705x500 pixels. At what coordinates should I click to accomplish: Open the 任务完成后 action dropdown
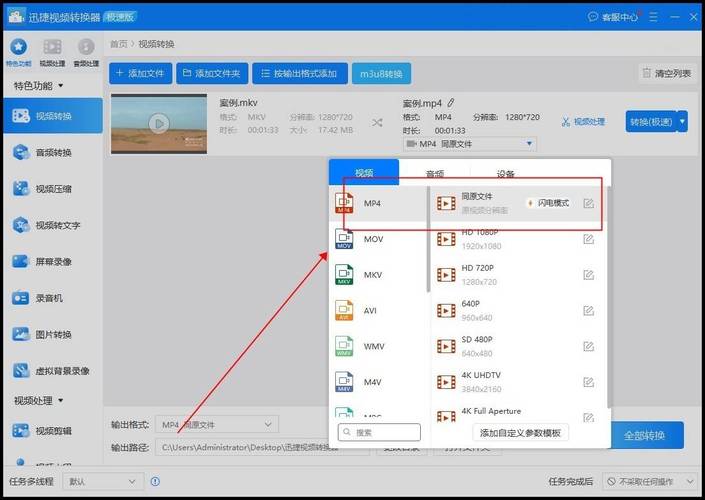point(650,482)
